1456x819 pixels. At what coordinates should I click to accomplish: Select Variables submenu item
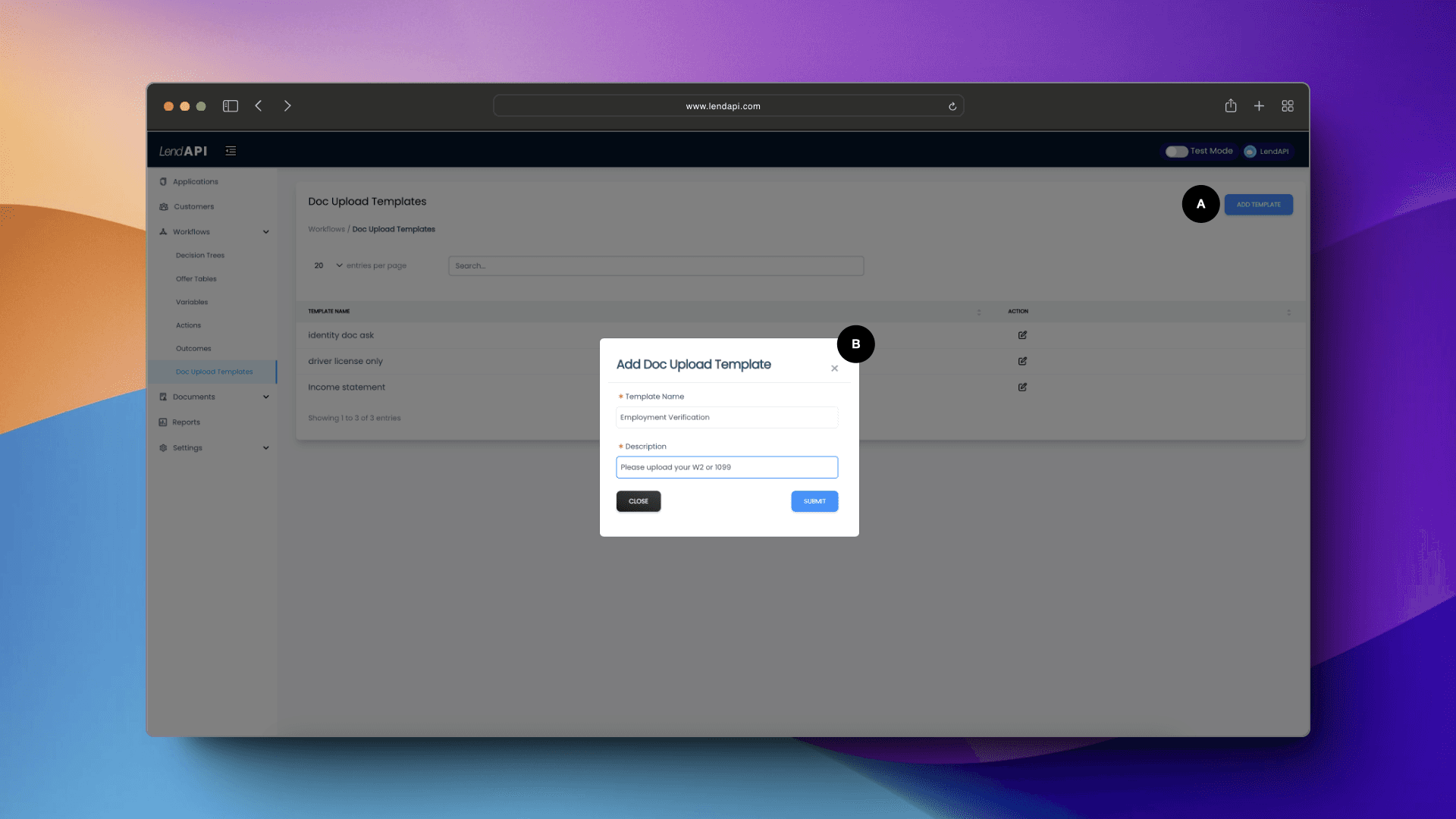pos(192,302)
